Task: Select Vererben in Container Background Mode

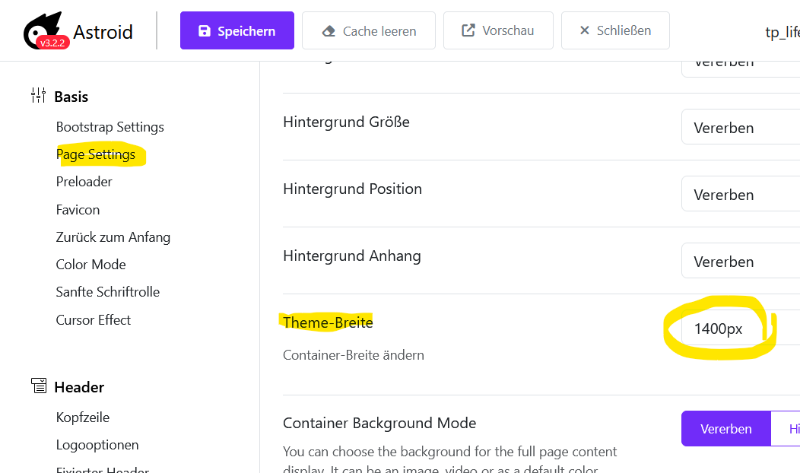Action: [x=726, y=429]
